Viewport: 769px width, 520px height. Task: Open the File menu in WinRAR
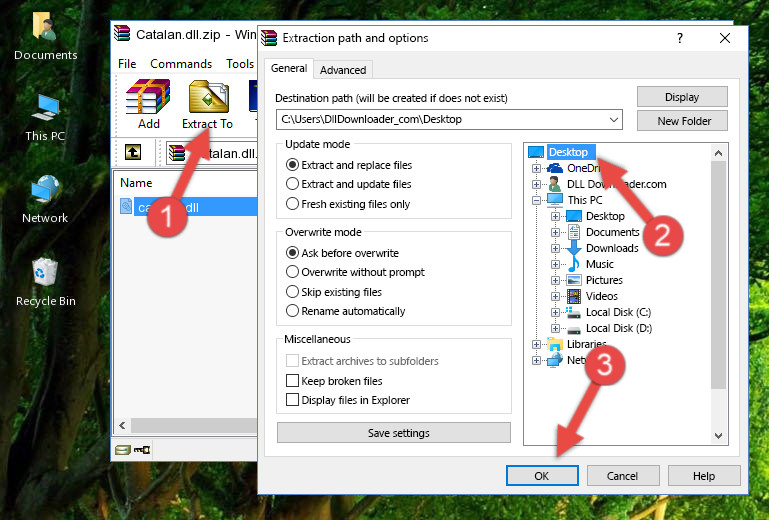127,64
